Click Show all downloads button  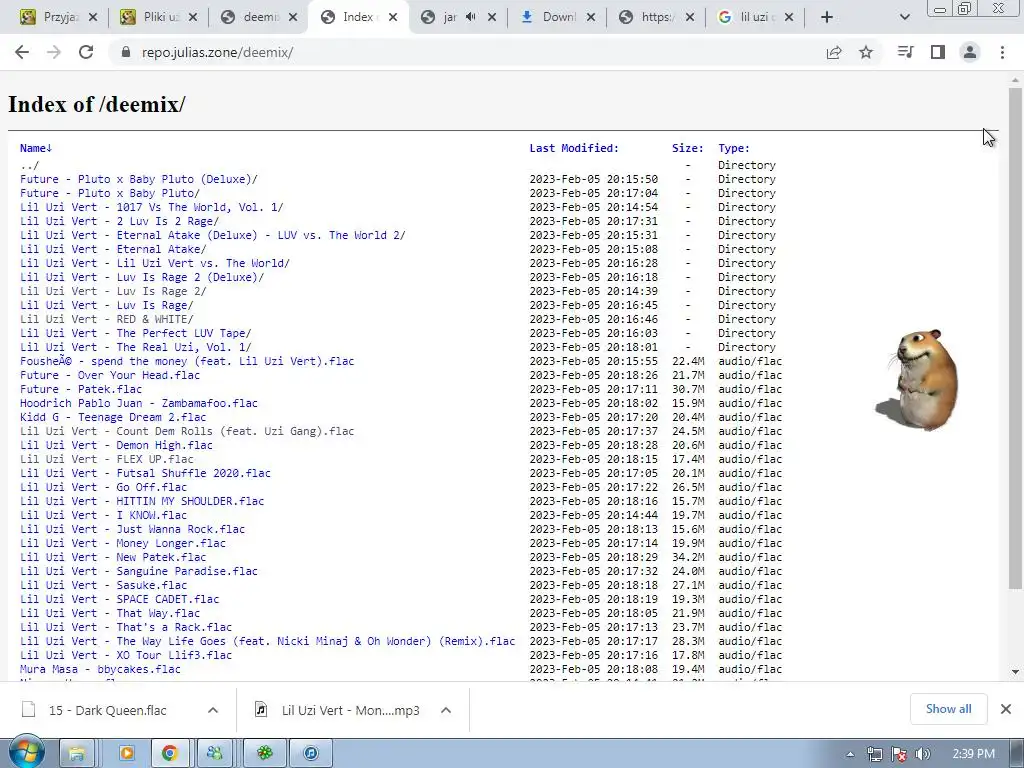coord(948,709)
